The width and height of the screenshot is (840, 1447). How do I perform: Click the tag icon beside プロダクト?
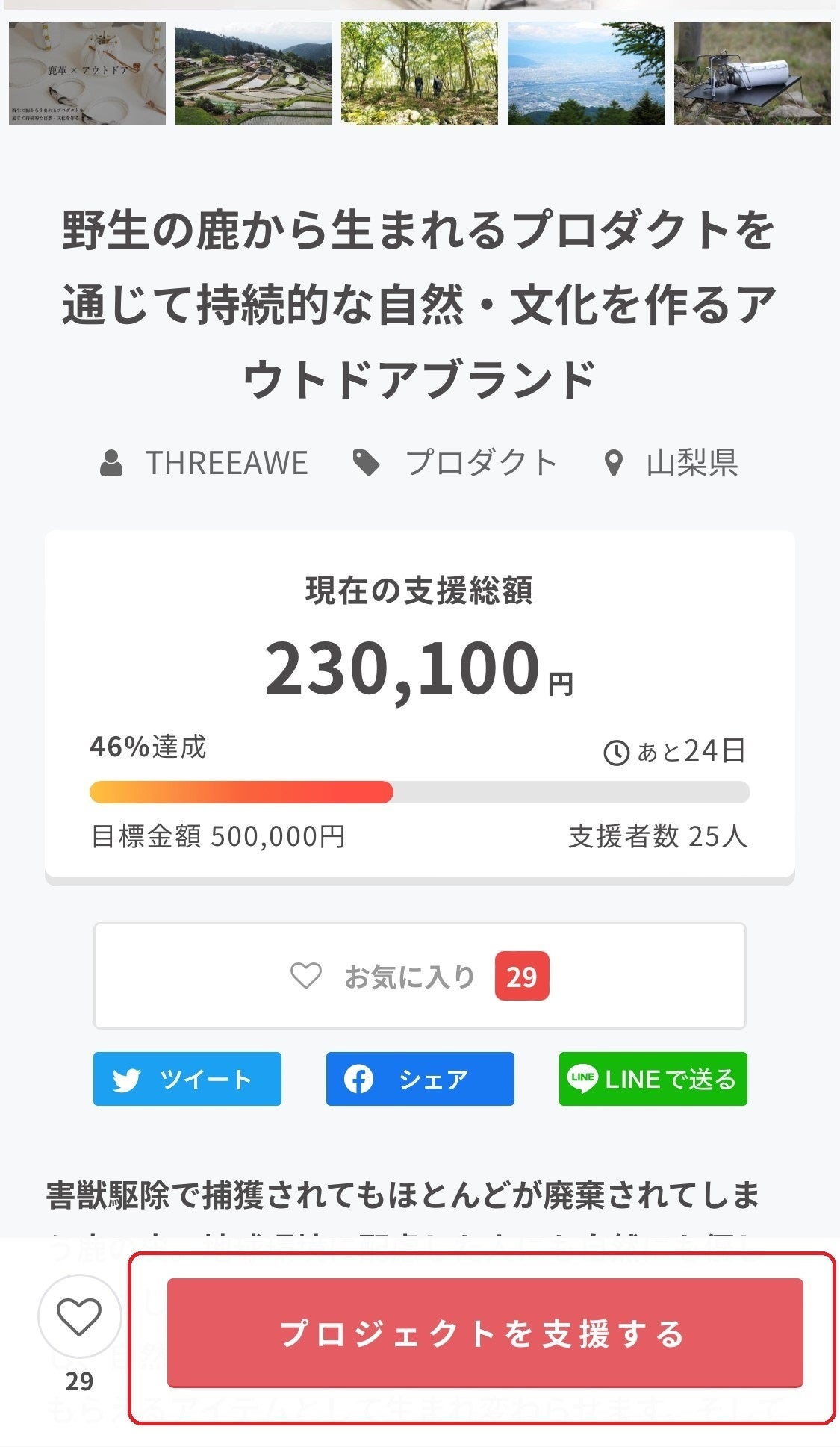366,463
